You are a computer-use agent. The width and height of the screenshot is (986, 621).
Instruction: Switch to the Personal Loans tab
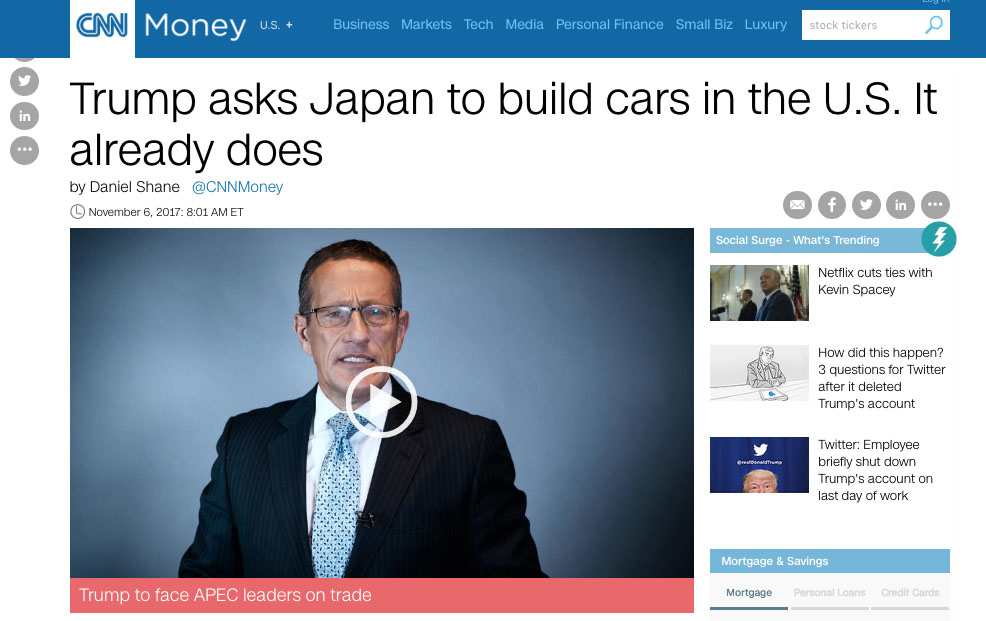[829, 593]
